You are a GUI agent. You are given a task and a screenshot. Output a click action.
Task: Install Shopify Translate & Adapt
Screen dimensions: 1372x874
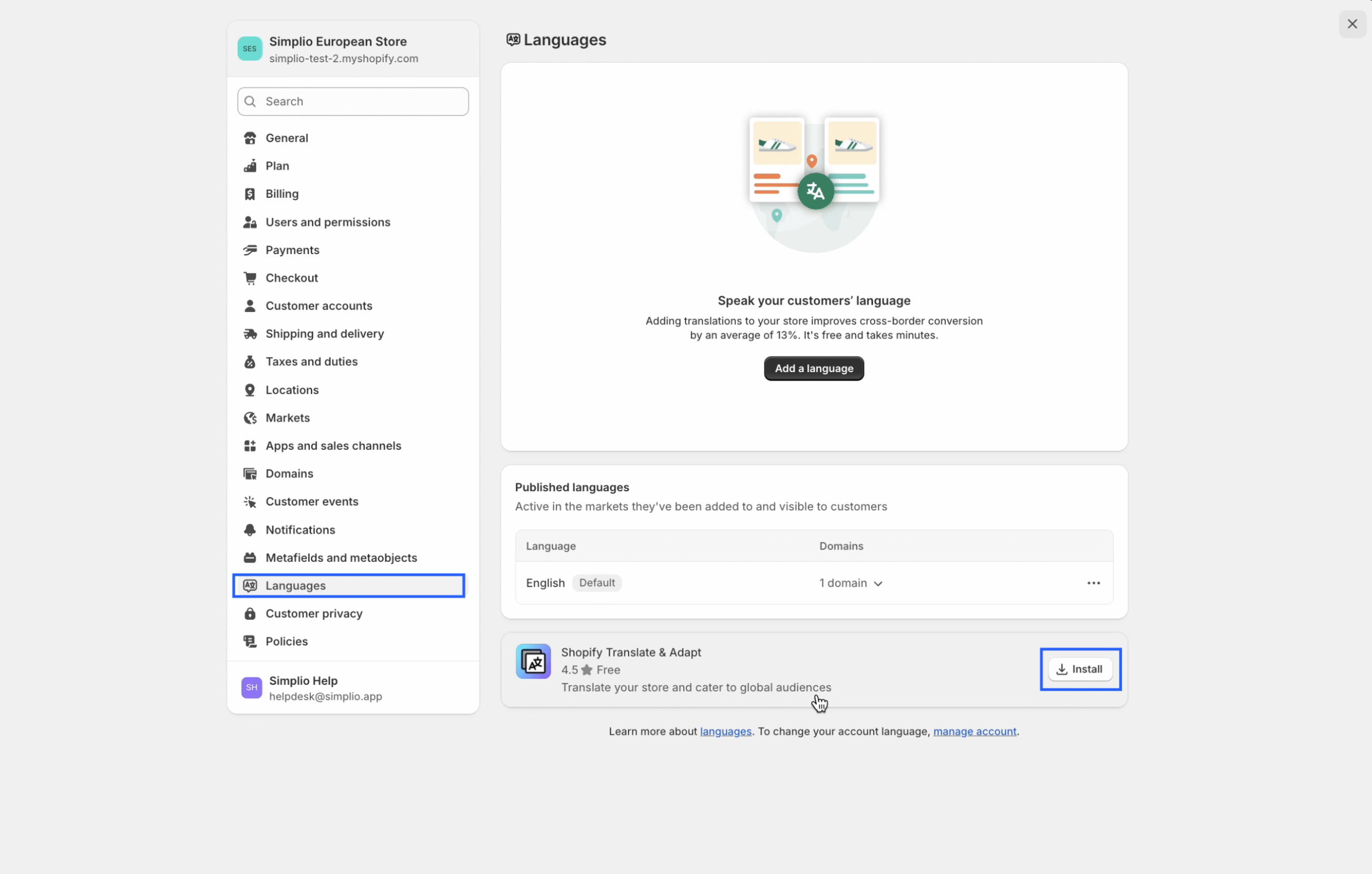click(x=1080, y=669)
